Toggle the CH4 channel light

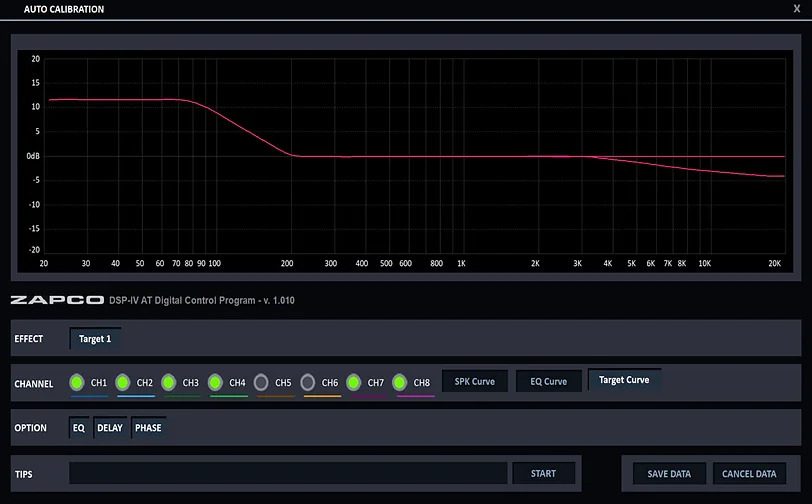point(215,383)
